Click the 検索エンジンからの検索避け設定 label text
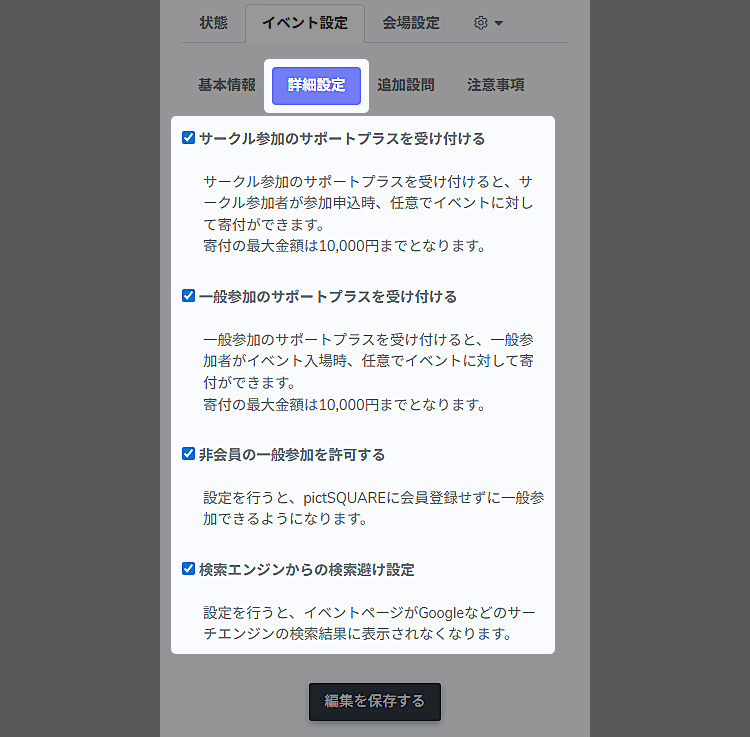The image size is (750, 737). 307,570
